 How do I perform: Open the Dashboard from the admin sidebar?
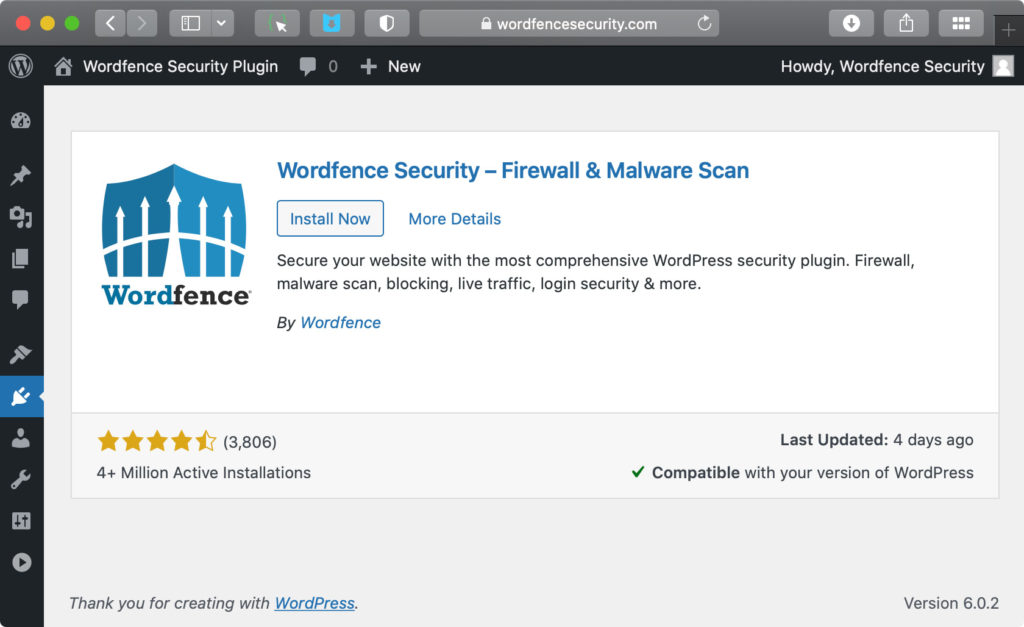(x=22, y=120)
